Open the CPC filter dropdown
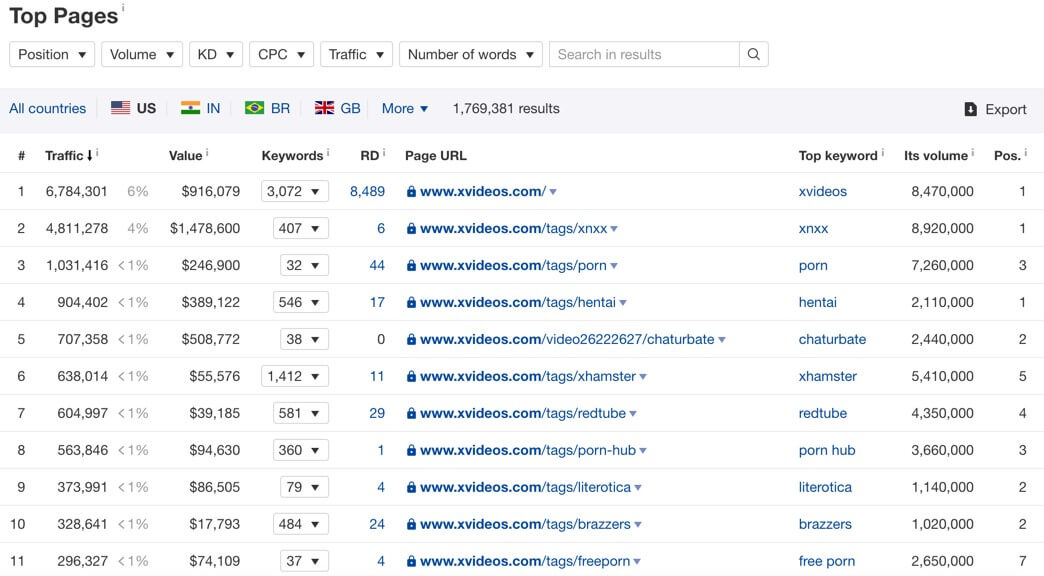The height and width of the screenshot is (576, 1044). click(x=281, y=55)
